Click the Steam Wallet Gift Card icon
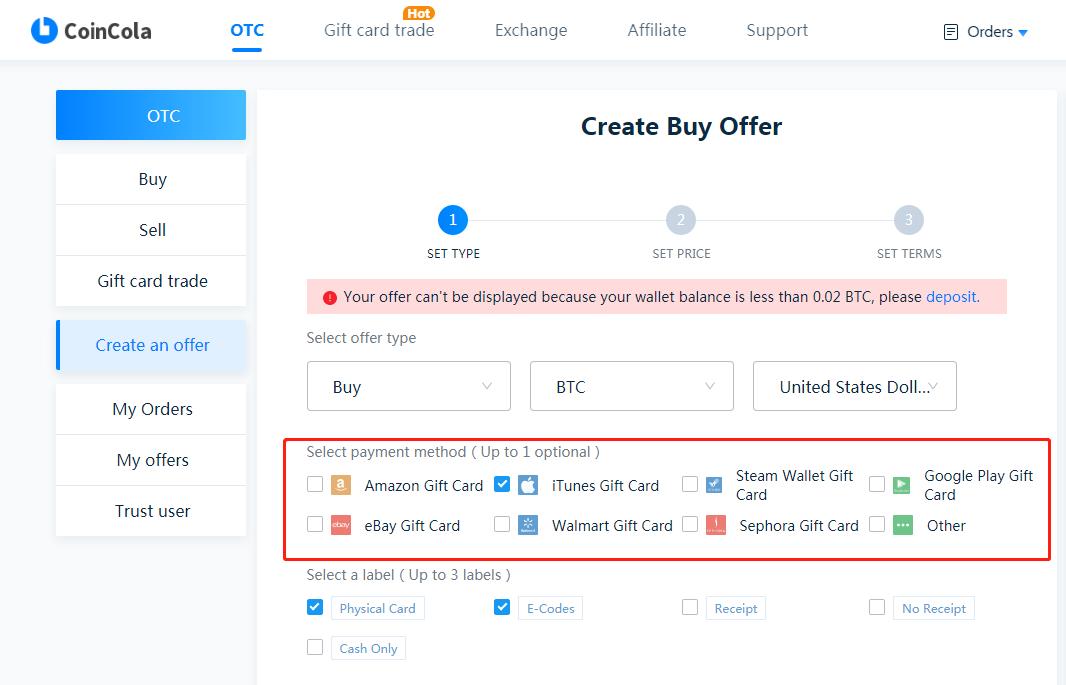 tap(714, 485)
